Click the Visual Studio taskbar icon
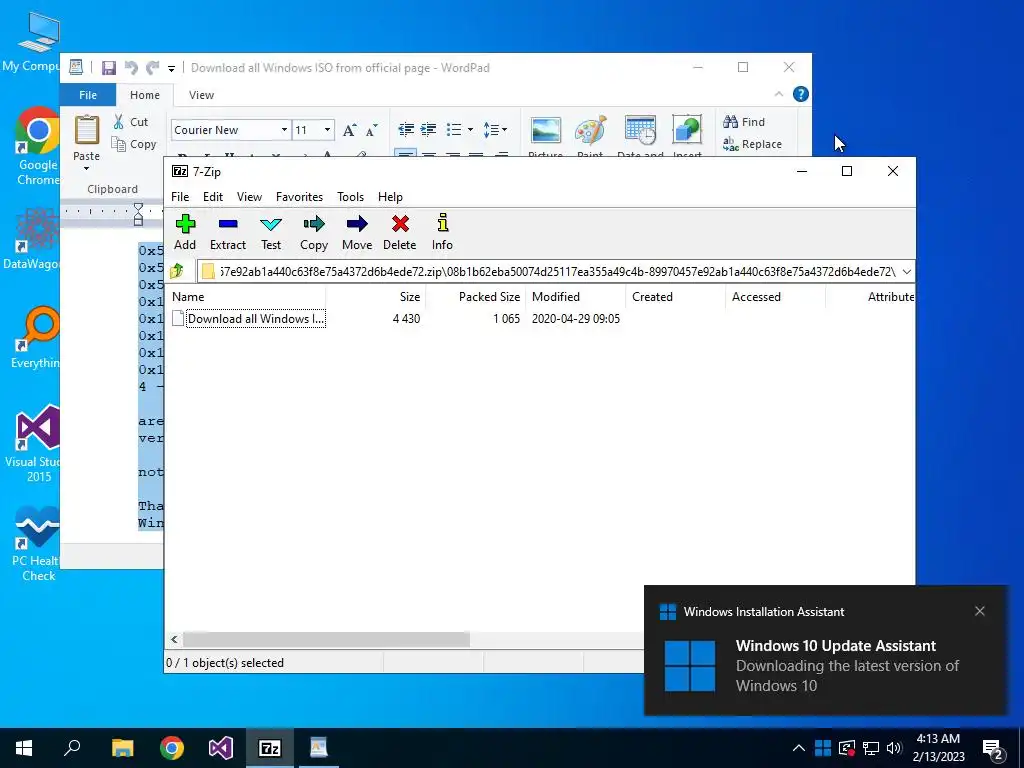This screenshot has width=1024, height=768. coord(221,748)
